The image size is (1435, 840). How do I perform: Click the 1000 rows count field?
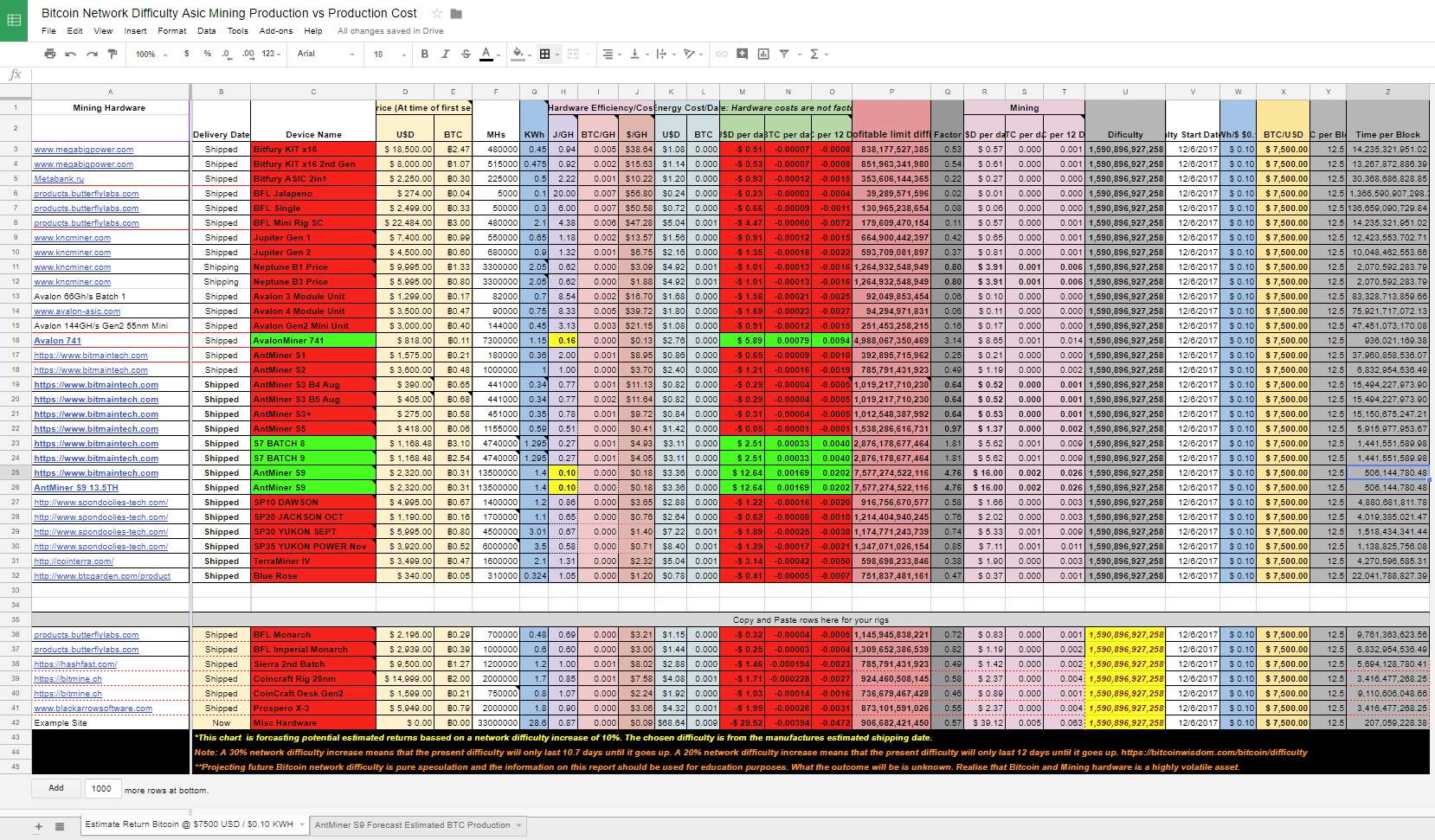pos(101,788)
